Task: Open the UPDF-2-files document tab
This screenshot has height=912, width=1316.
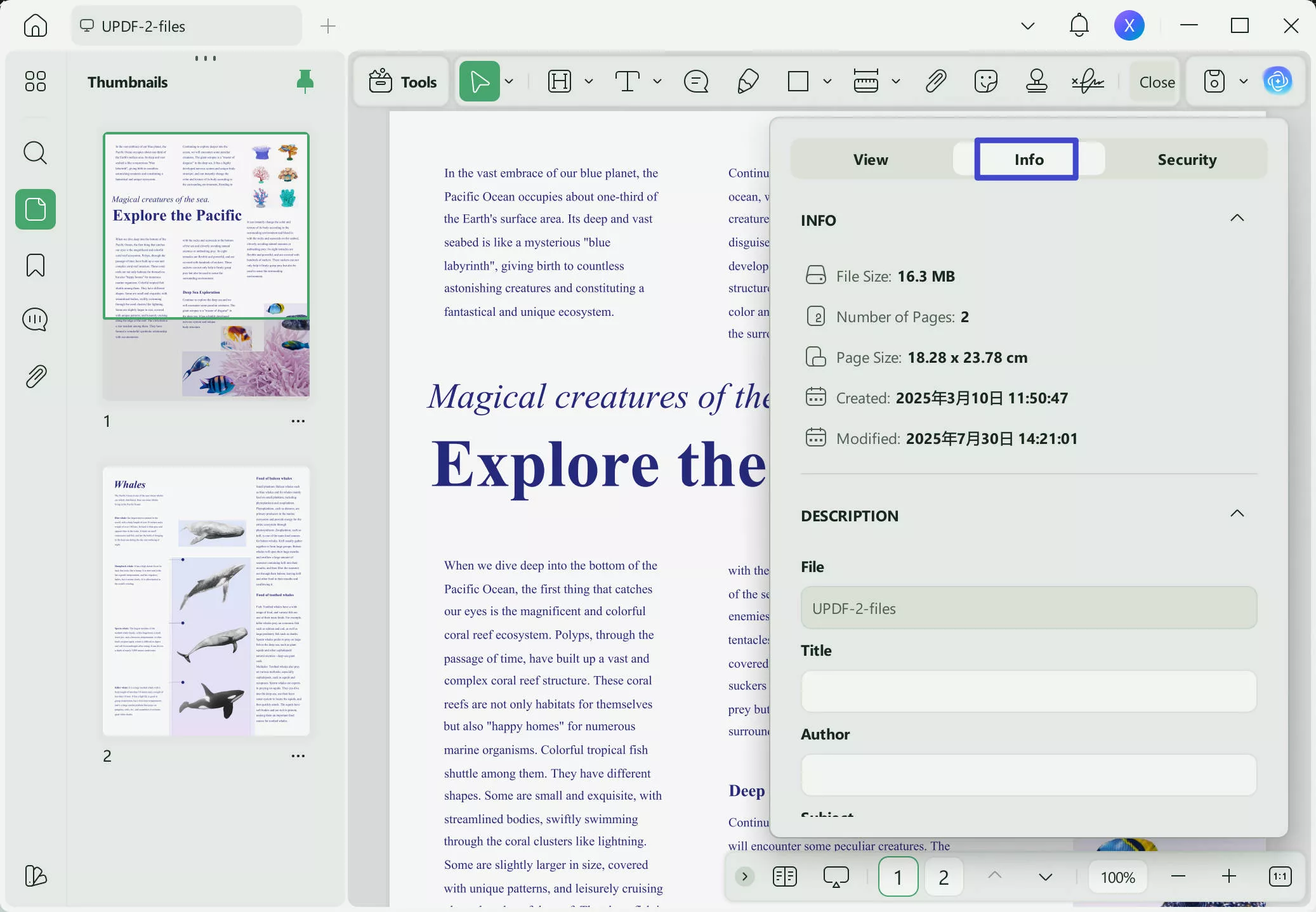Action: click(187, 26)
